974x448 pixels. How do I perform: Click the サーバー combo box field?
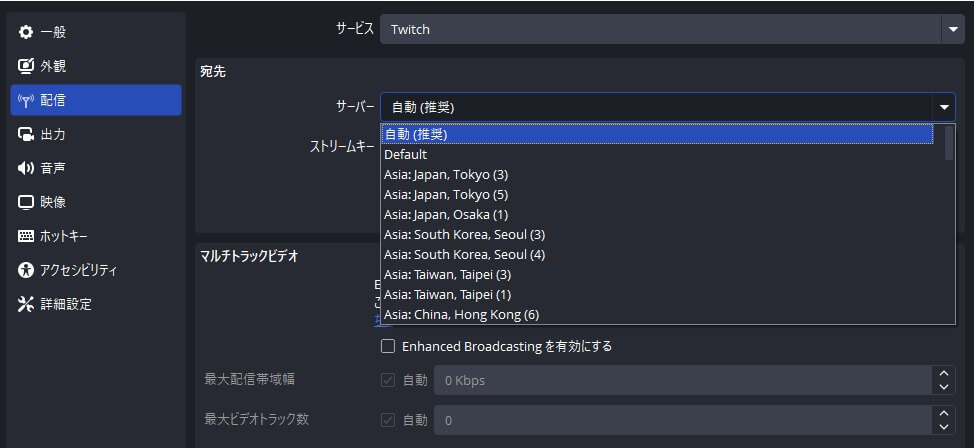click(x=668, y=107)
